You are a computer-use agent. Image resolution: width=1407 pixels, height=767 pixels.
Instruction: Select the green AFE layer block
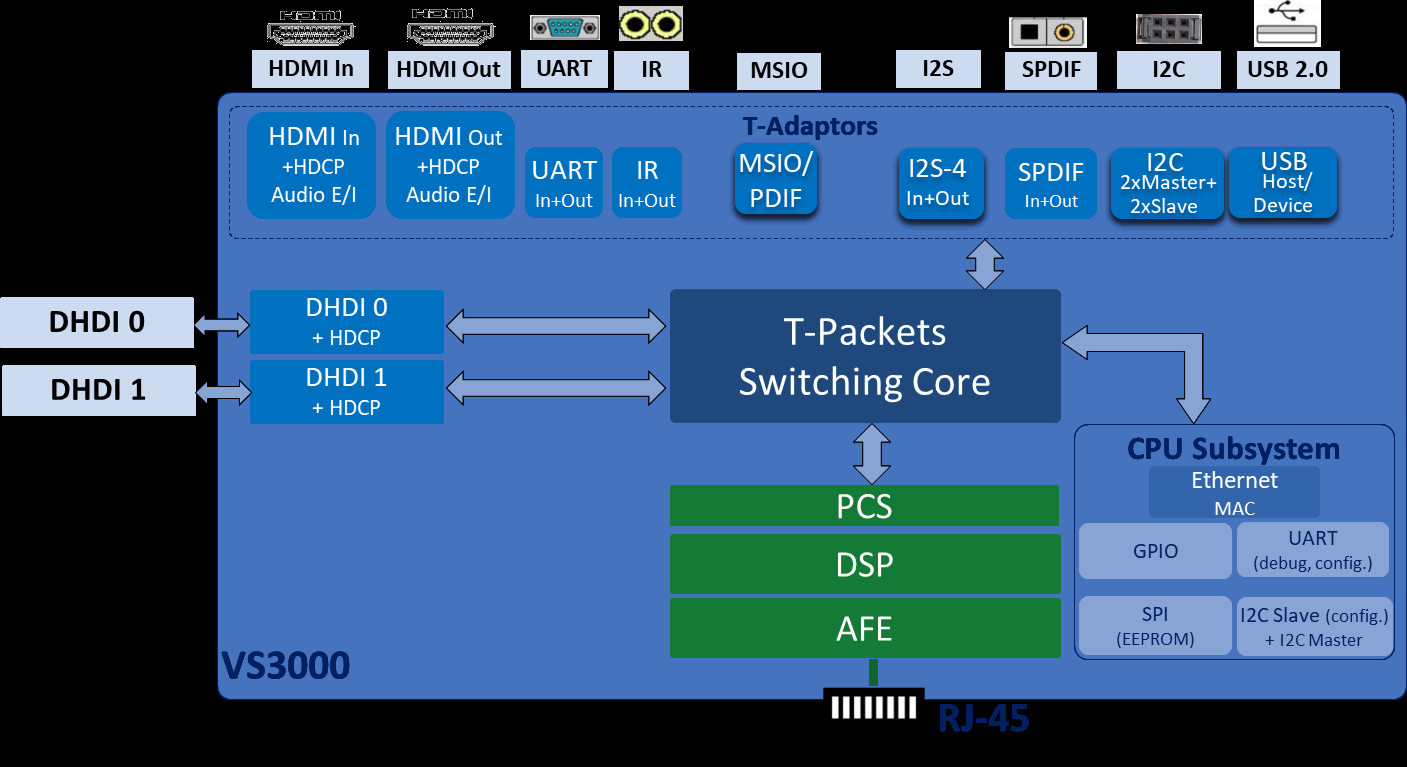[x=864, y=628]
